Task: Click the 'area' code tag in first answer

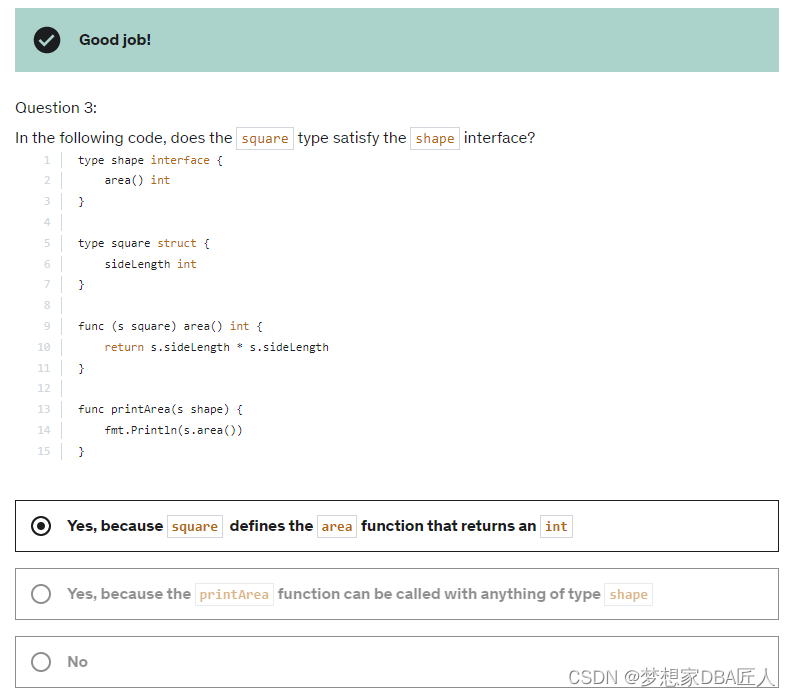Action: (x=337, y=527)
